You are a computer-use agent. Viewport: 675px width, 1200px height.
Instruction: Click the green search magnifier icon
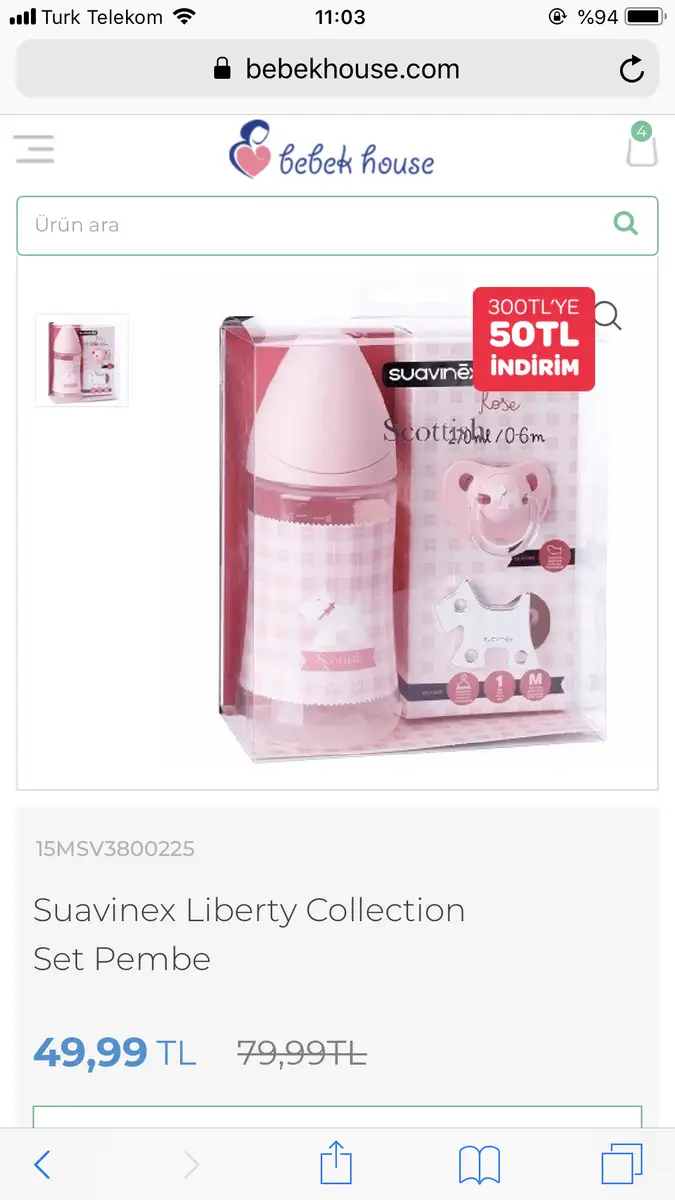[625, 224]
